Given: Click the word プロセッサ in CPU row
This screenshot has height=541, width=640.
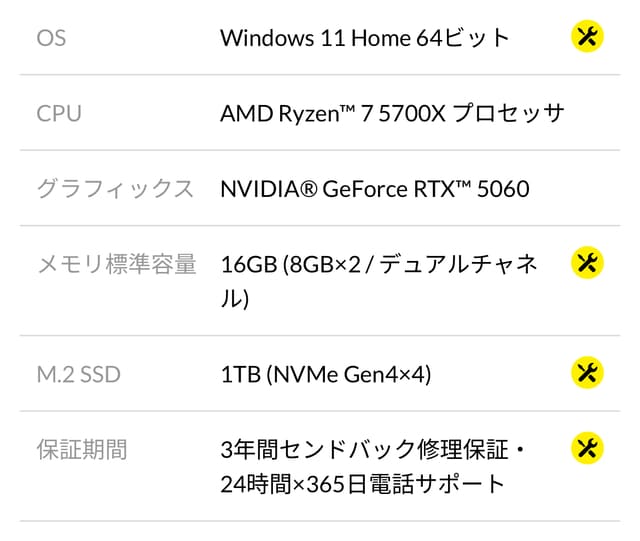Looking at the screenshot, I should click(509, 113).
